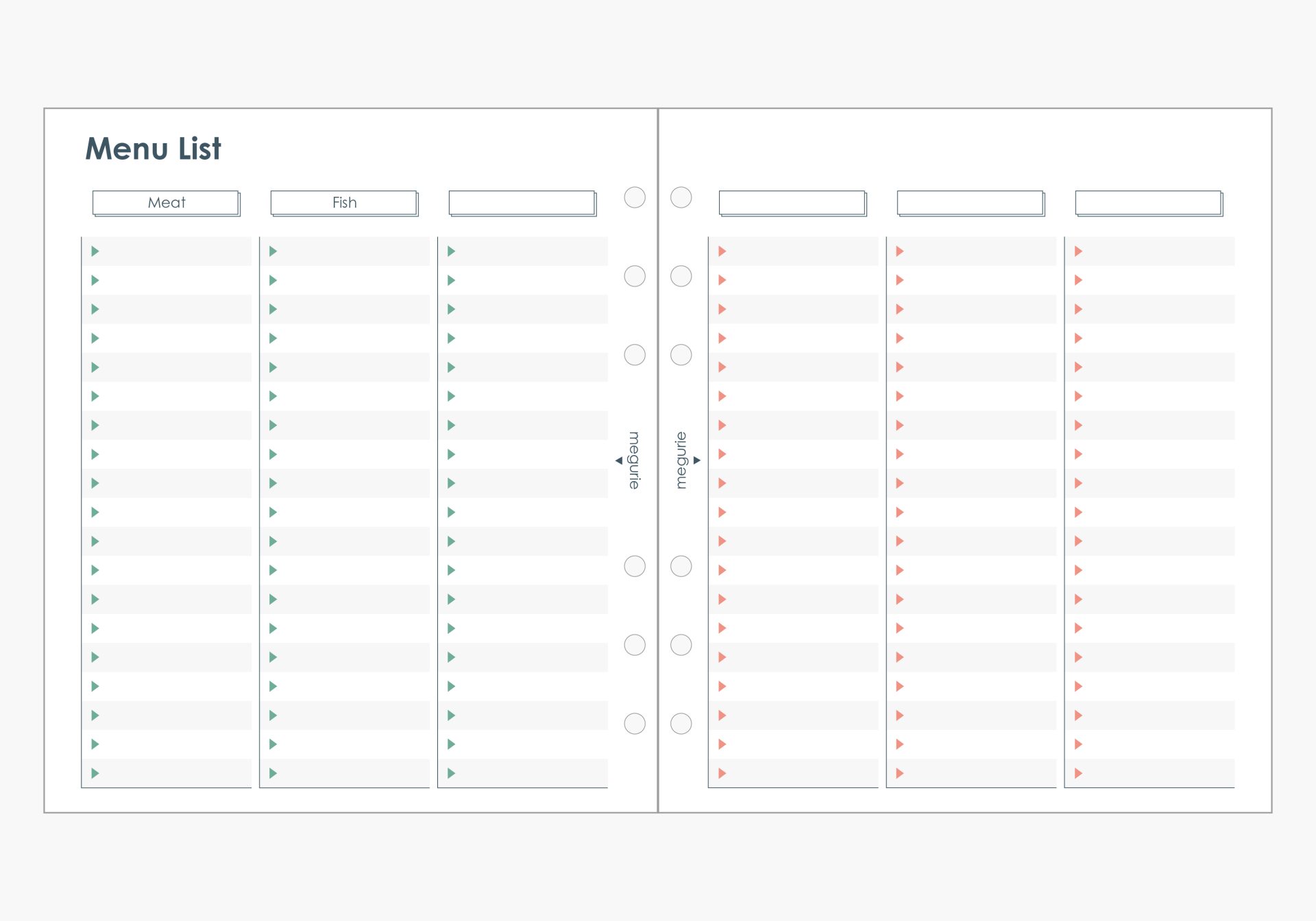1316x921 pixels.
Task: Click the meguire logo text on left page
Action: (635, 460)
